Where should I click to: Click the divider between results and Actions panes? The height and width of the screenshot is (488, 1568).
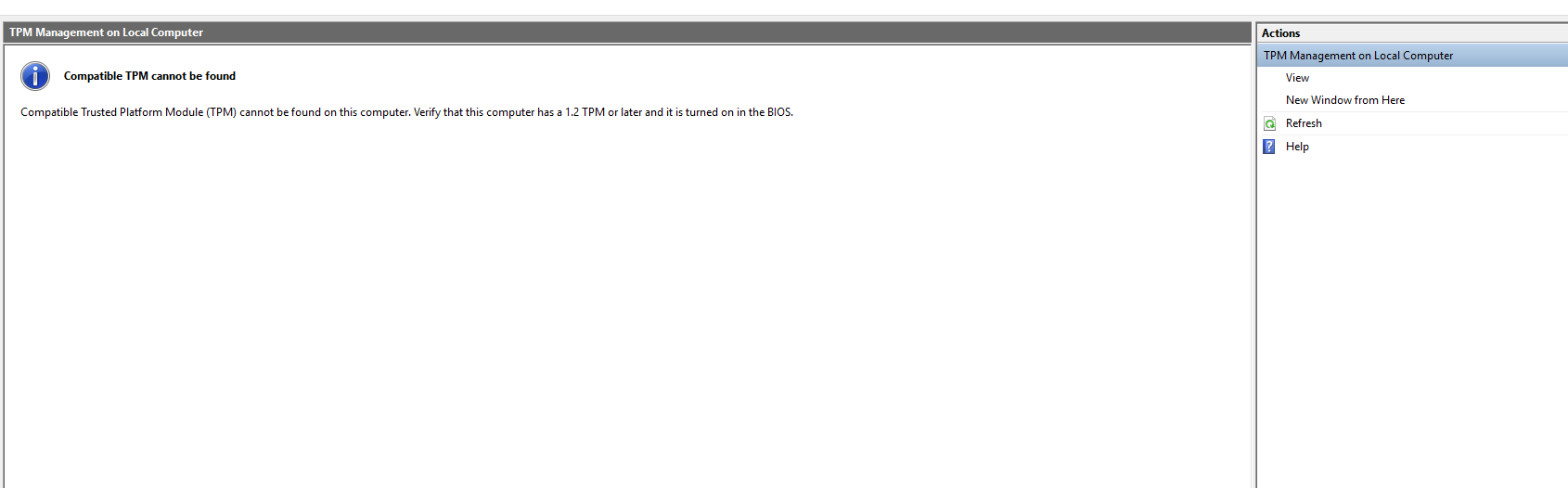coord(1254,255)
